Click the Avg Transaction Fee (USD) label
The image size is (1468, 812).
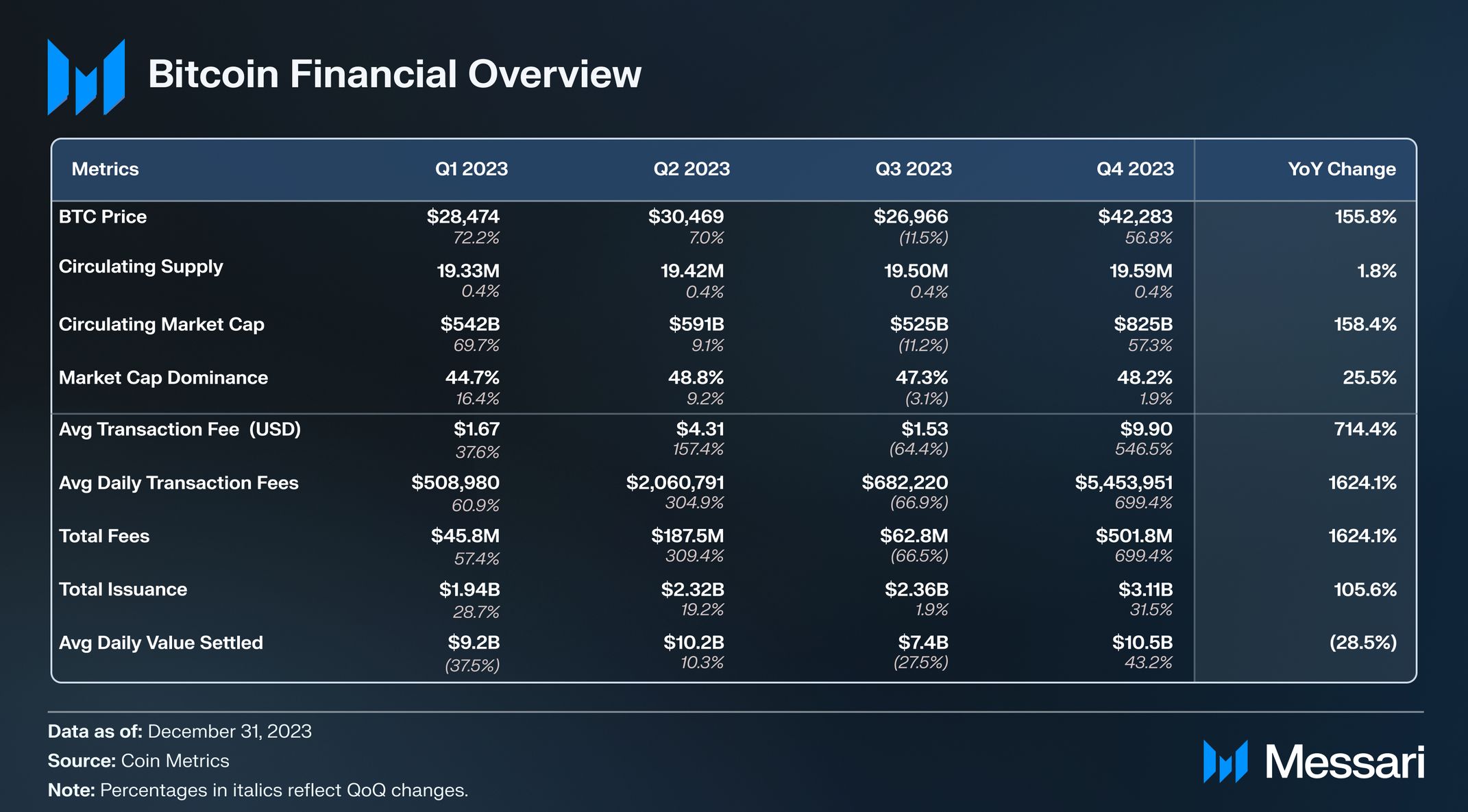point(180,430)
